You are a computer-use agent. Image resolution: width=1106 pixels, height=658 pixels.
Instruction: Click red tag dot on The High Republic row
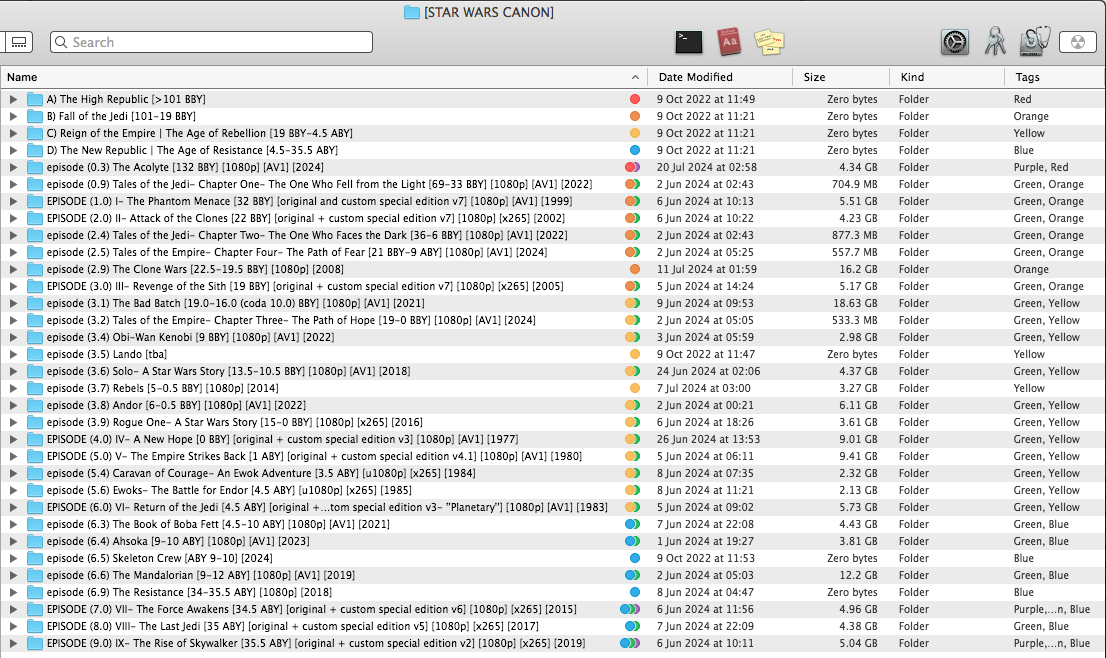[x=635, y=99]
